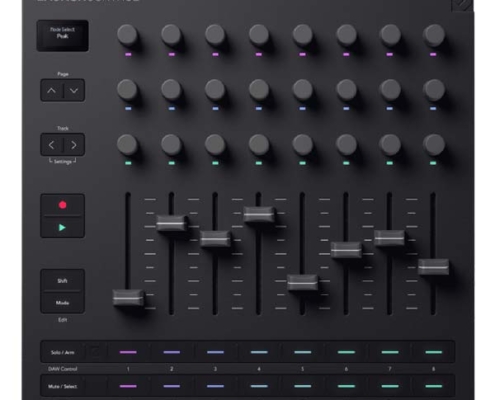Viewport: 495px width, 400px height.
Task: Click the Mode button
Action: (62, 303)
